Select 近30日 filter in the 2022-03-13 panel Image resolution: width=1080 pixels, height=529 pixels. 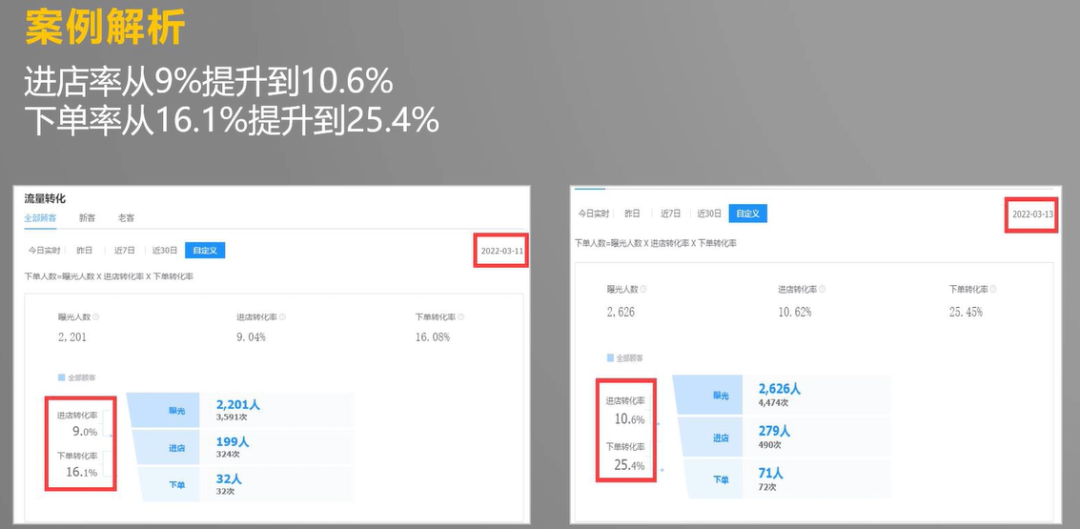click(709, 214)
